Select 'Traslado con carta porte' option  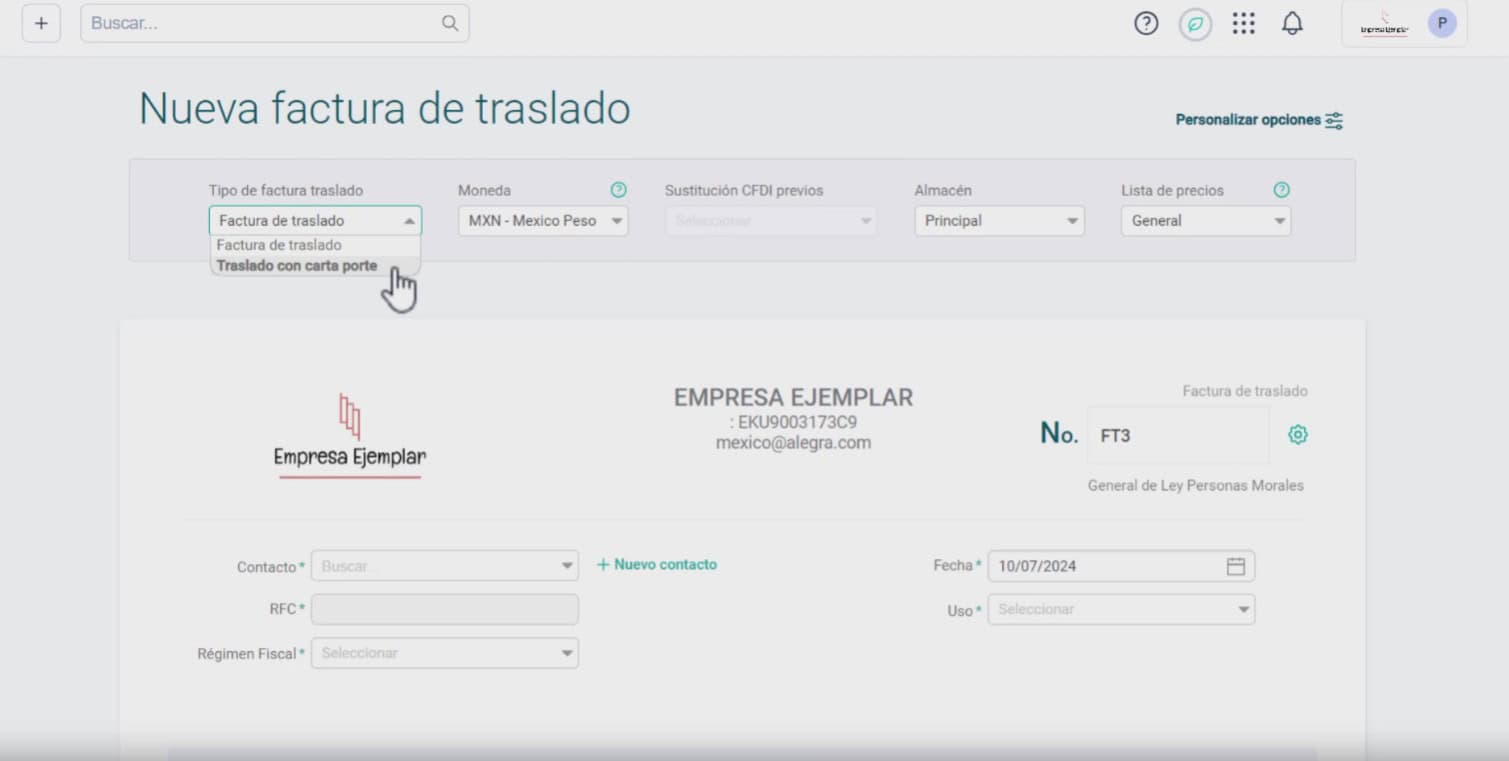(x=297, y=266)
